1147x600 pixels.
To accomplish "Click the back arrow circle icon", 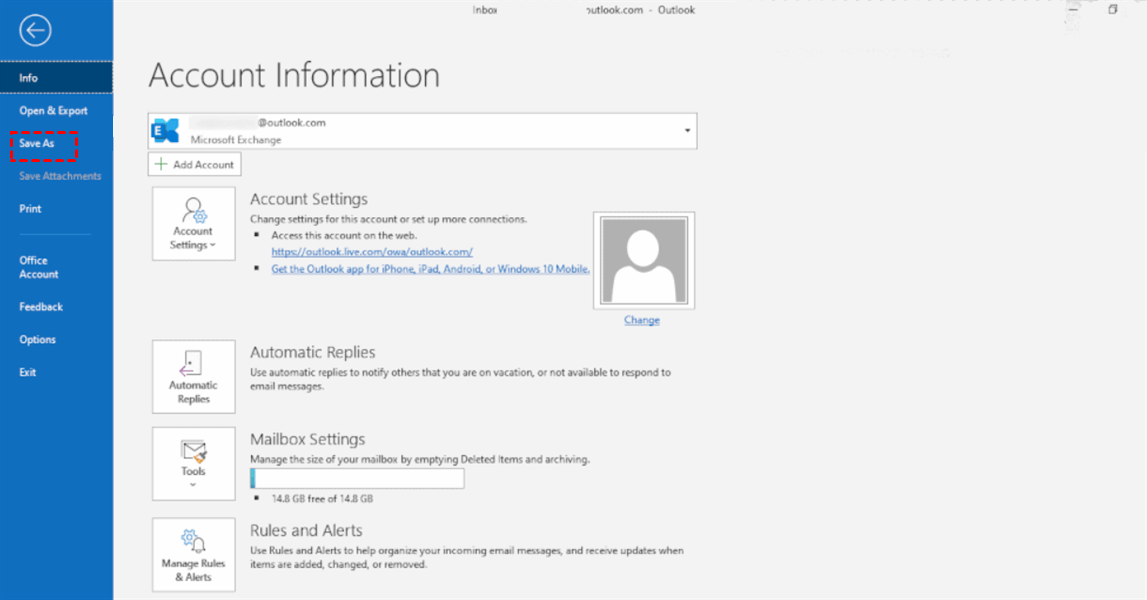I will (x=35, y=31).
